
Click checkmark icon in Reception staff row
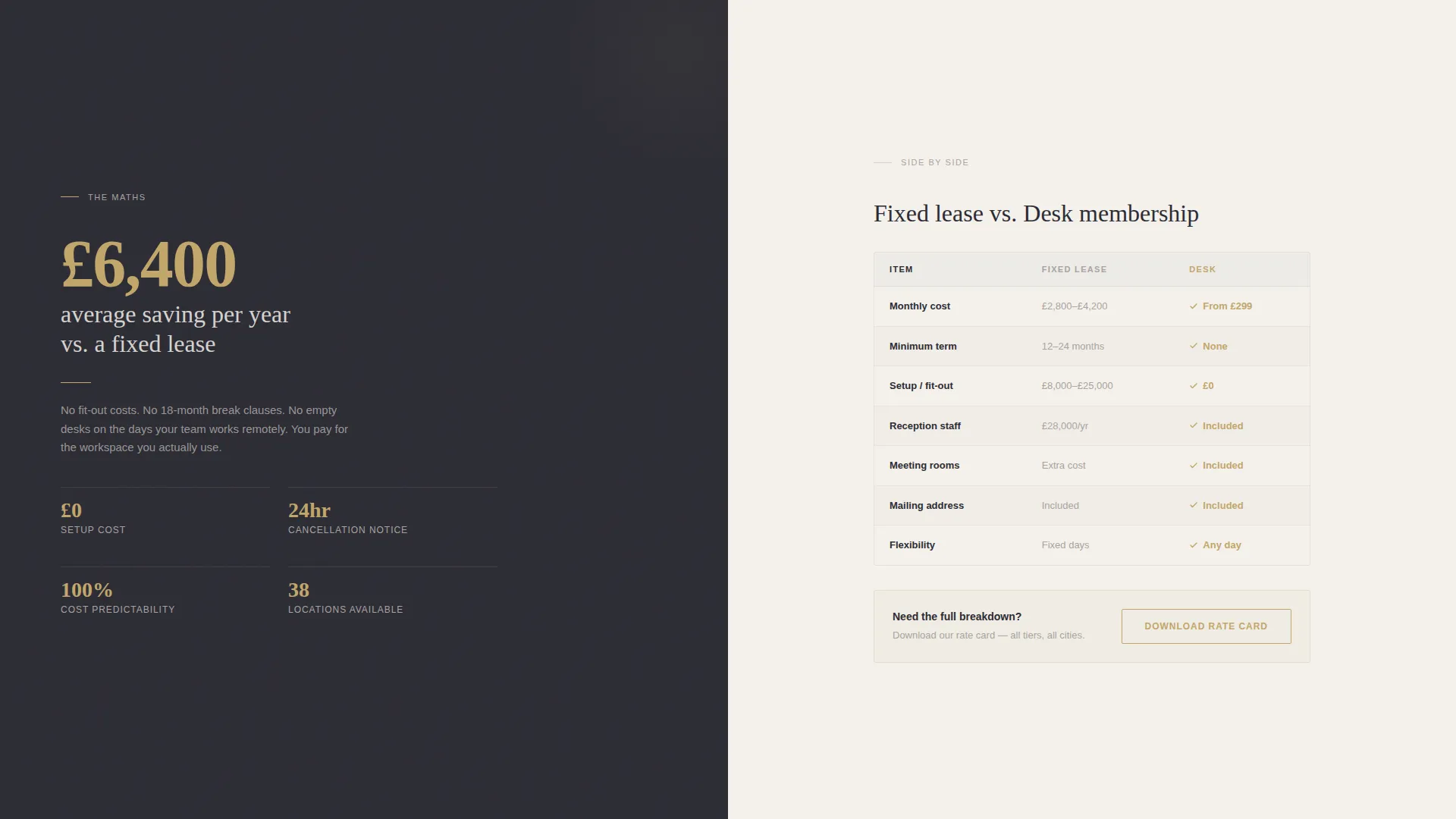click(1194, 426)
